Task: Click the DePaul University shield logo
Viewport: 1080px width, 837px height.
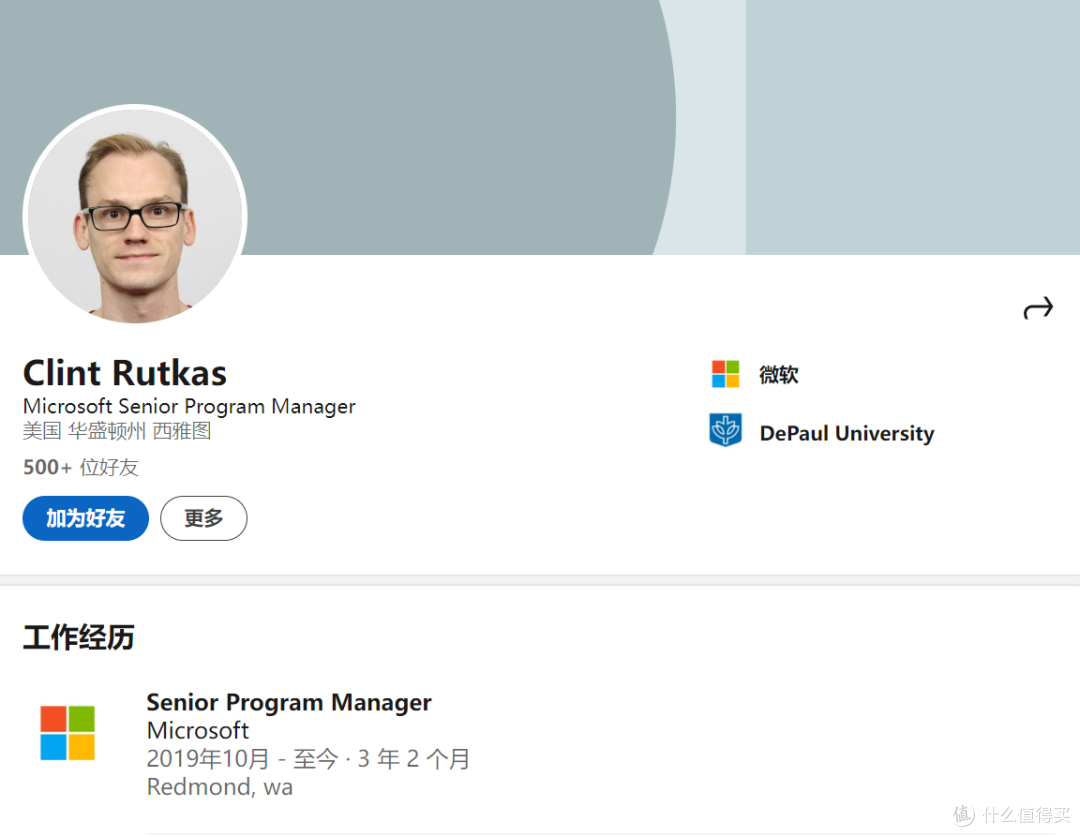Action: [x=725, y=430]
